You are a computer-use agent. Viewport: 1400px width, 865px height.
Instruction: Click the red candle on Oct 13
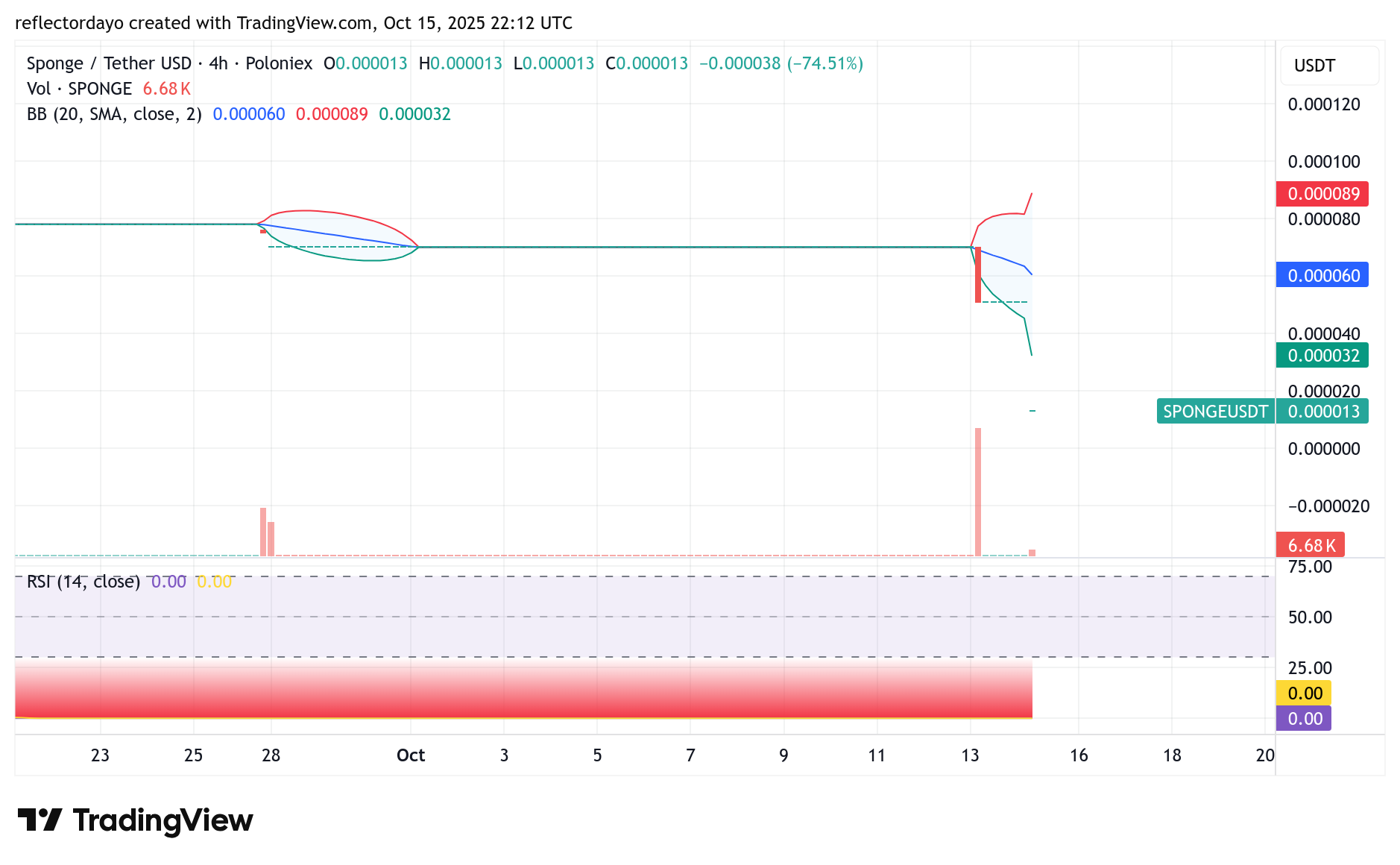(978, 274)
